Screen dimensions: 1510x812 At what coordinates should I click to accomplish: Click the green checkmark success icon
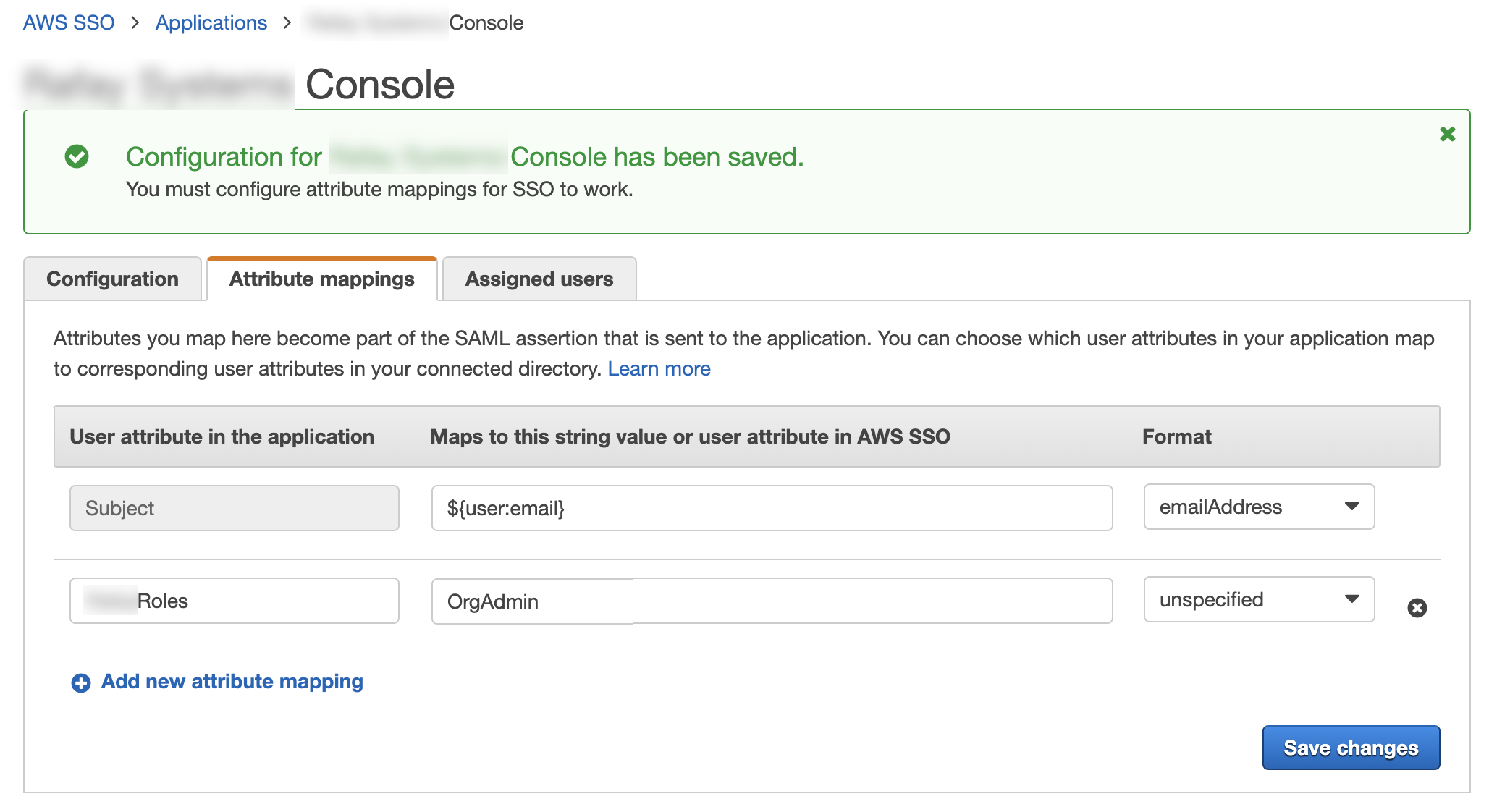(x=77, y=156)
